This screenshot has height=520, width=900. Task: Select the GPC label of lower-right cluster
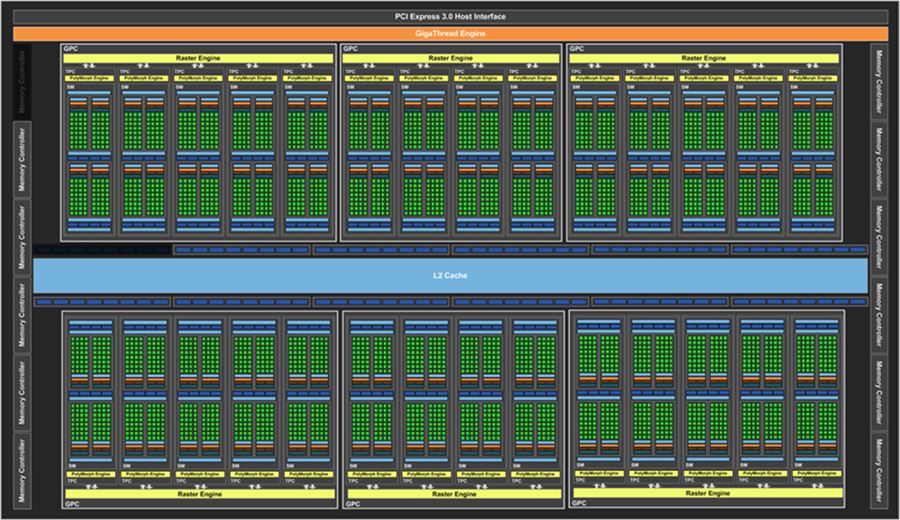579,503
